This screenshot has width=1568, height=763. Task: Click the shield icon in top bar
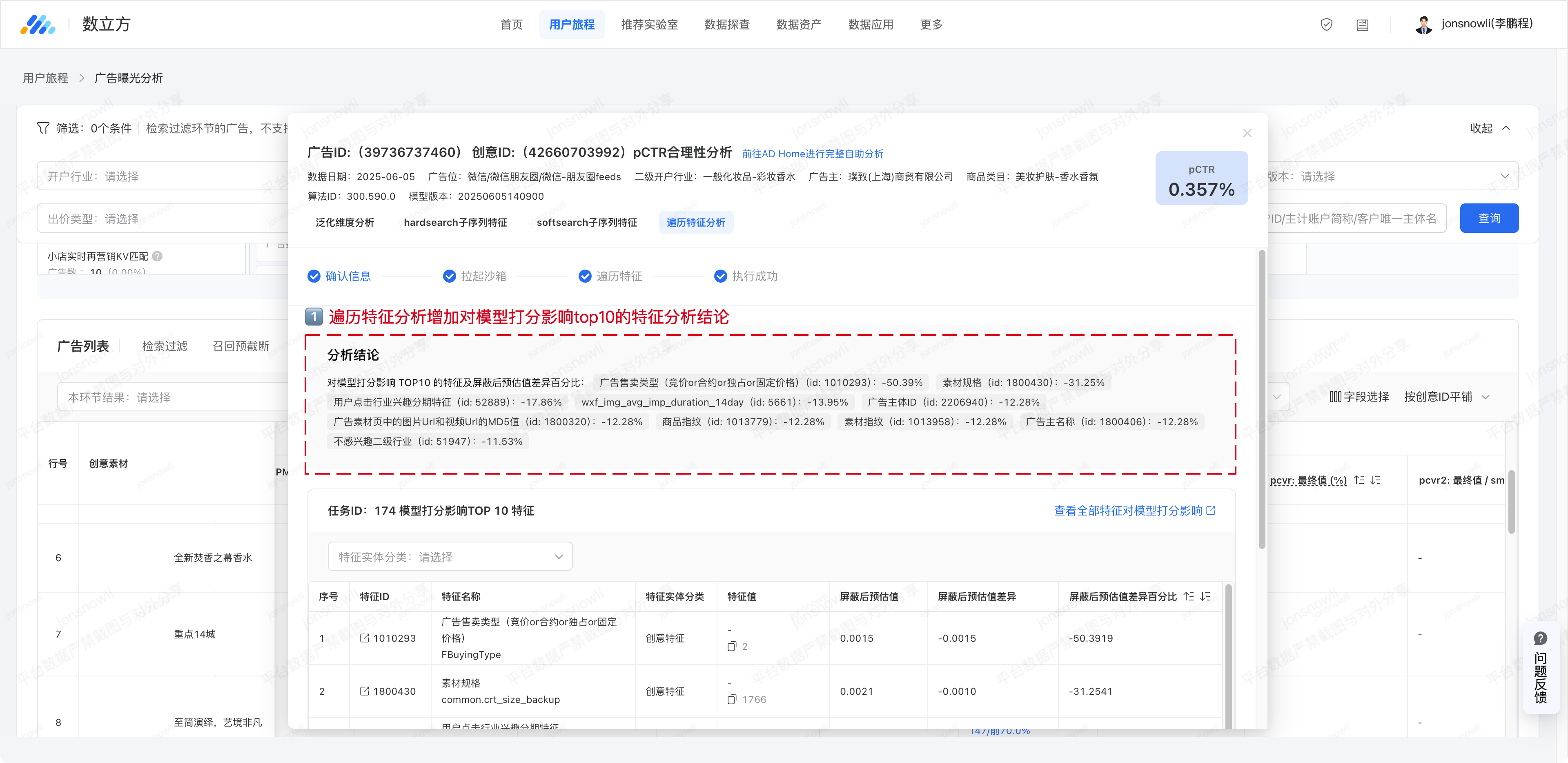(x=1326, y=25)
